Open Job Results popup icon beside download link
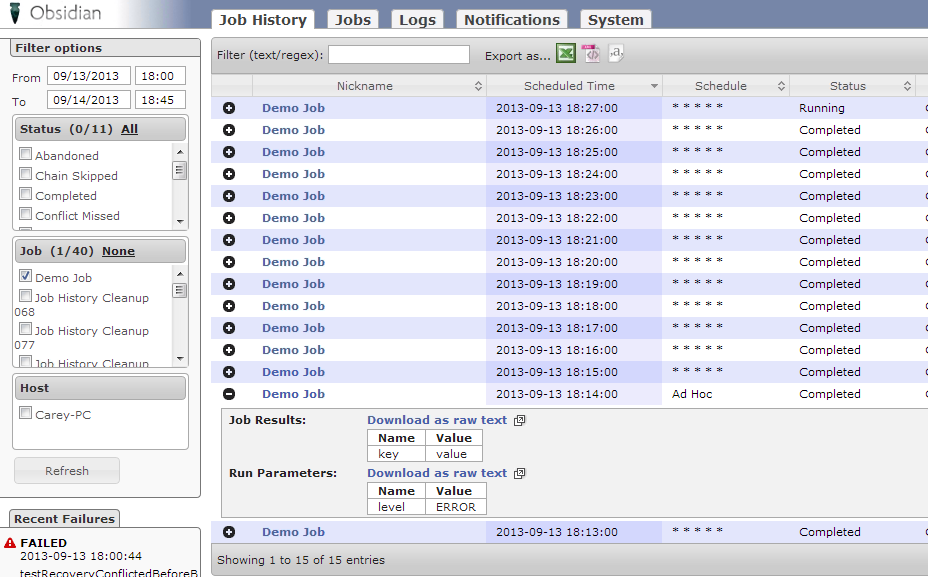The image size is (928, 577). tap(519, 421)
